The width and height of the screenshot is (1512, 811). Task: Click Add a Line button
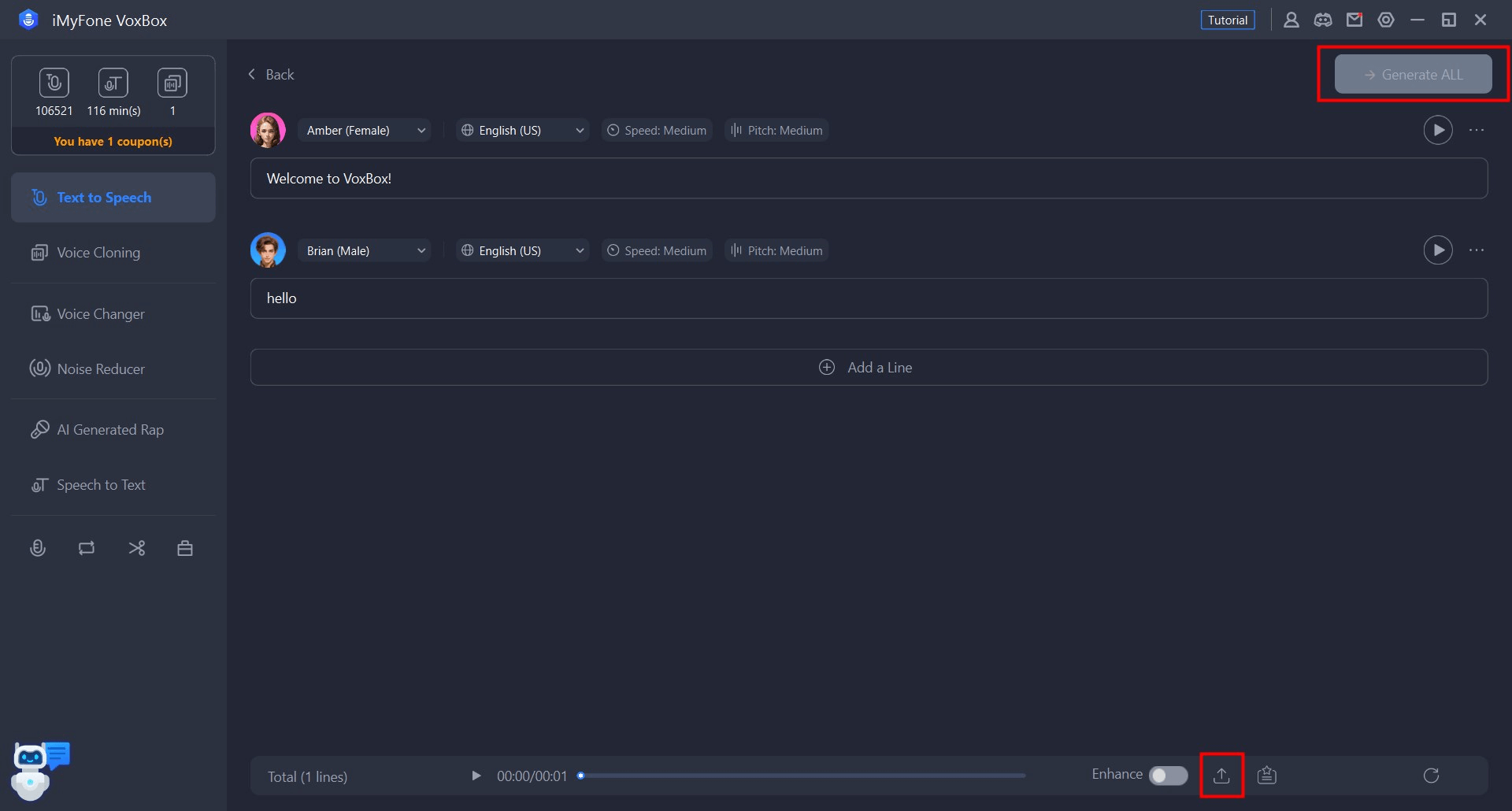(869, 368)
